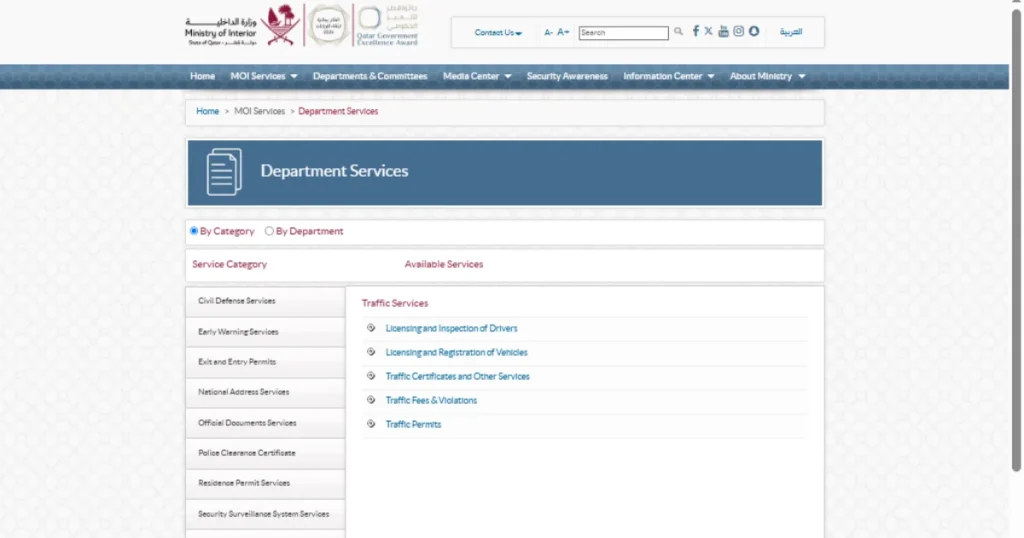The width and height of the screenshot is (1024, 538).
Task: Select Police Clearance Certificate category
Action: point(265,453)
